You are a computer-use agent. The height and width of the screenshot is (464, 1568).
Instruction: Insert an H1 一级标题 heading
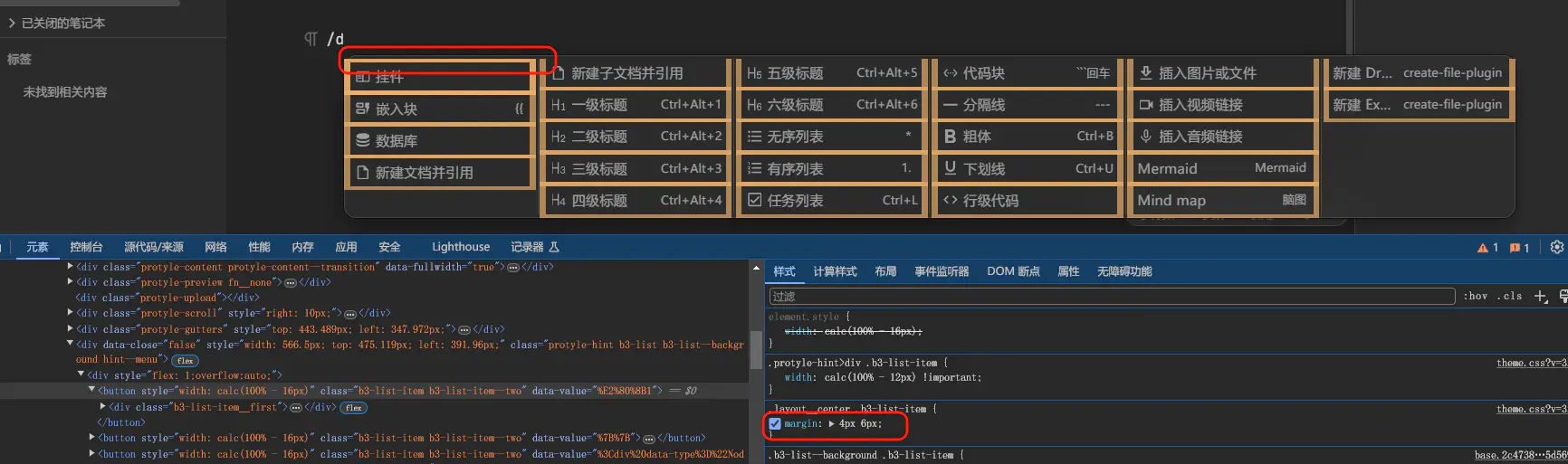636,105
